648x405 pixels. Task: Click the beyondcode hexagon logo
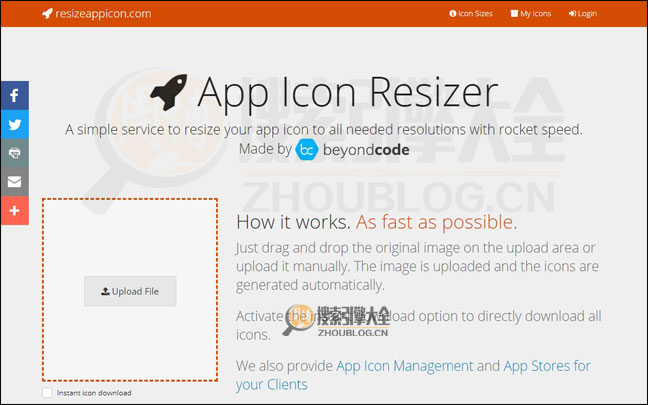point(307,150)
